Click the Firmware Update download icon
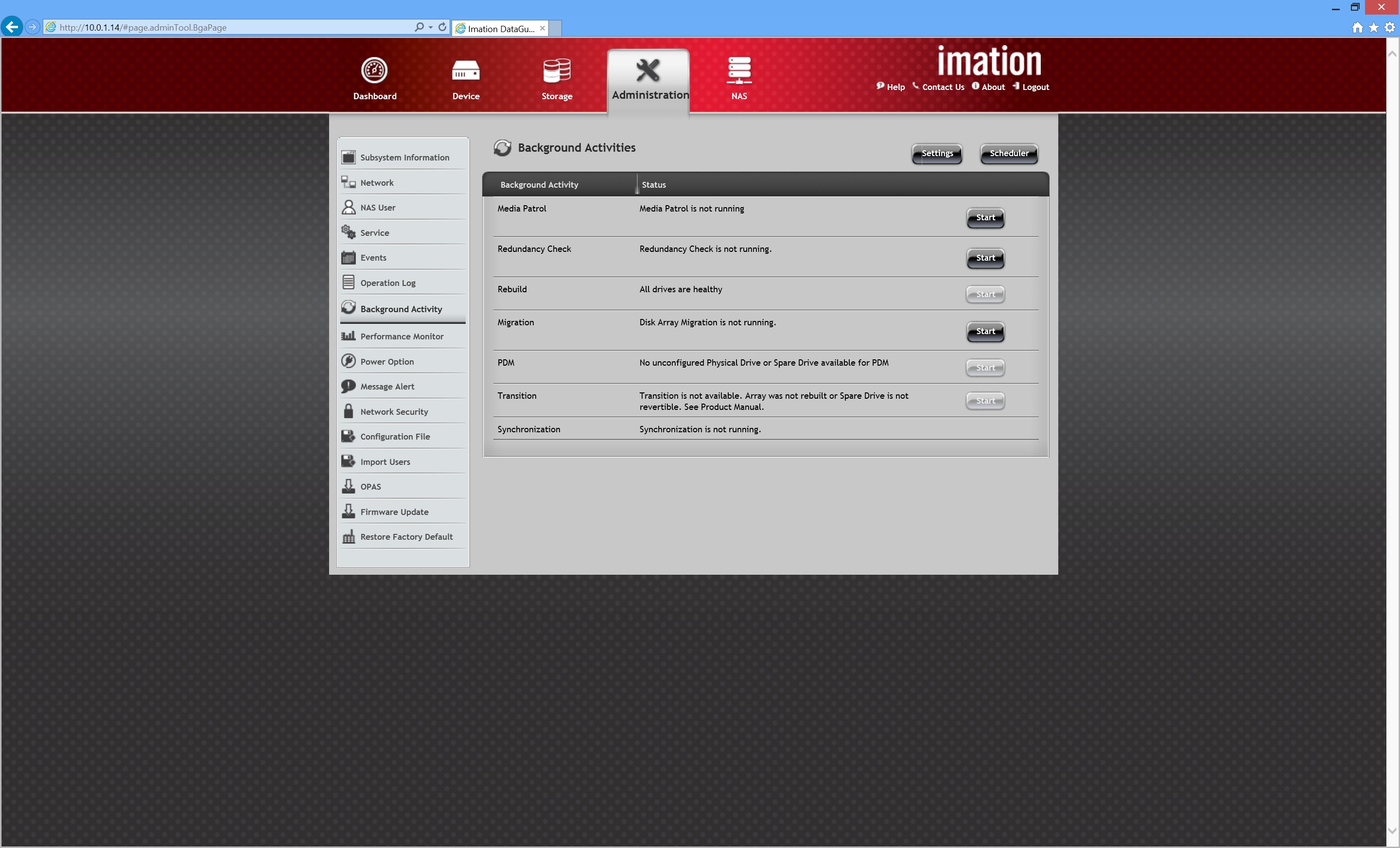Image resolution: width=1400 pixels, height=848 pixels. [348, 511]
